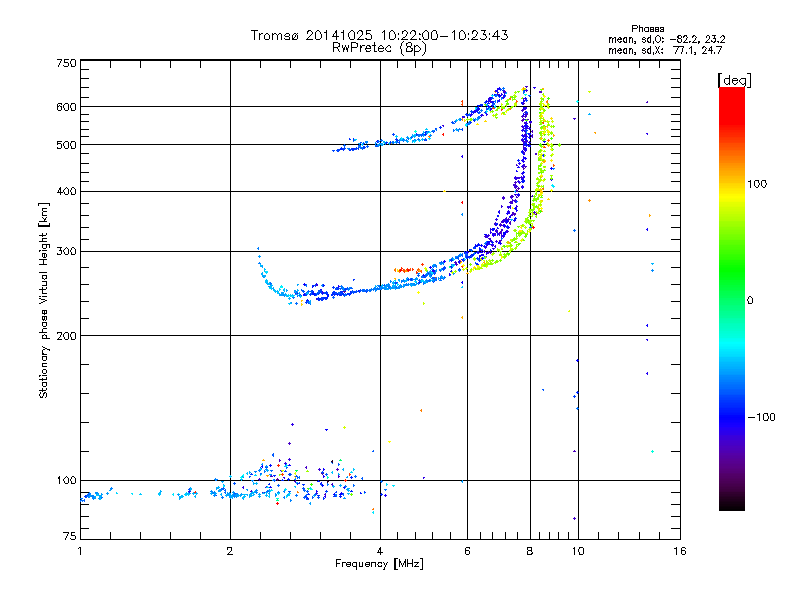Click the 16 tick label on the frequency axis

pos(680,551)
